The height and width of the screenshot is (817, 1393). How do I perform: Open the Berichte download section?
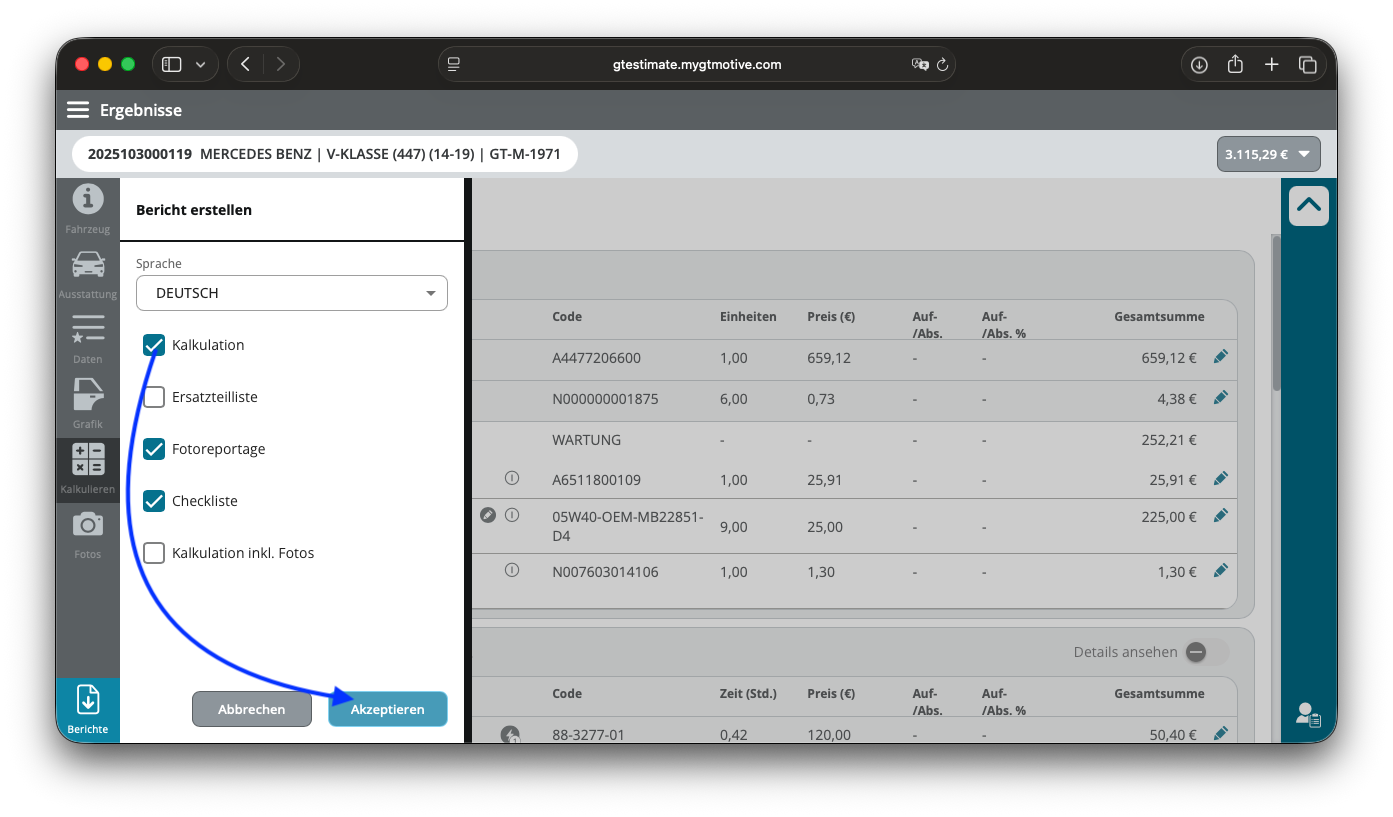coord(88,710)
